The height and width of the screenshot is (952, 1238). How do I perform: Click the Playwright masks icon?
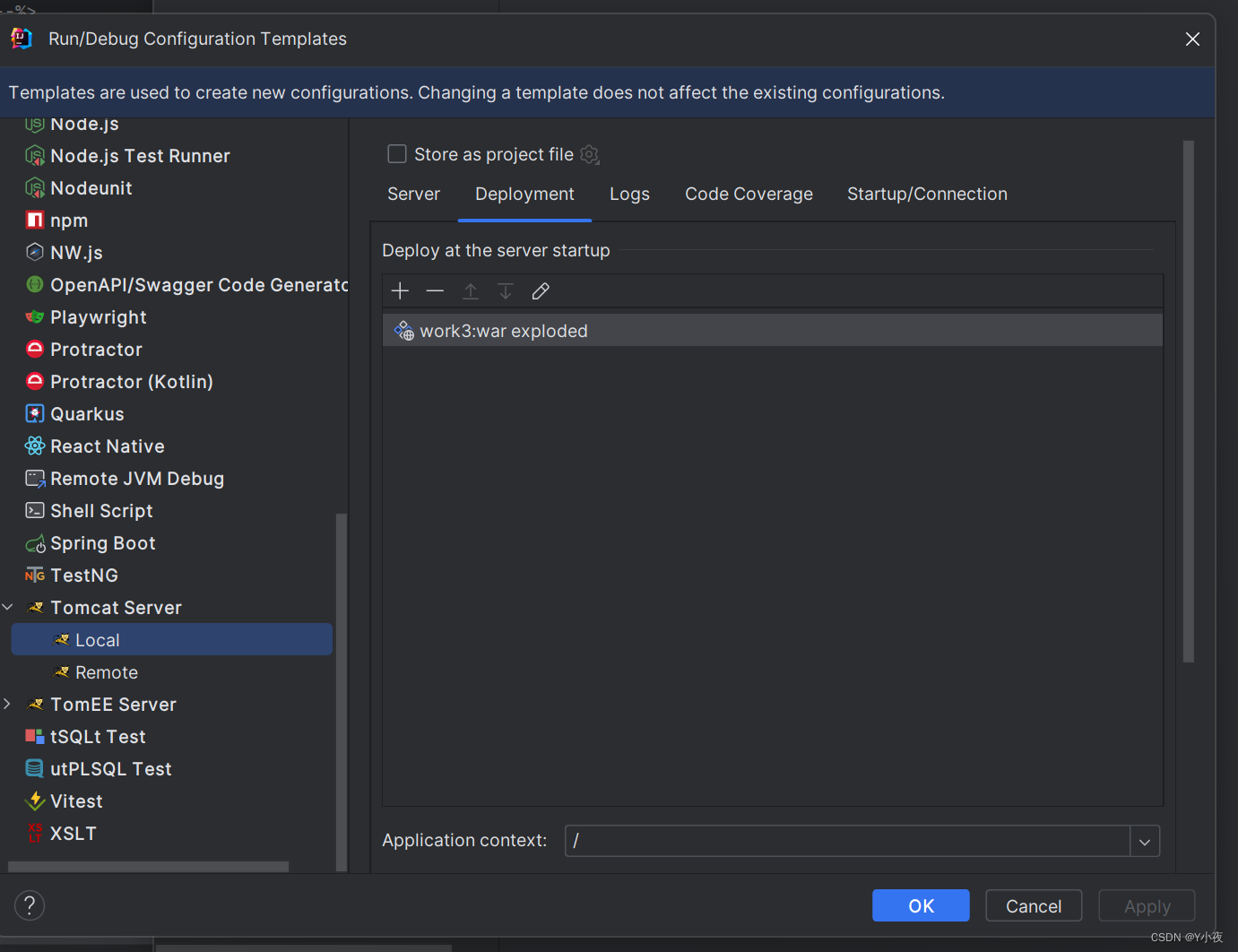35,316
